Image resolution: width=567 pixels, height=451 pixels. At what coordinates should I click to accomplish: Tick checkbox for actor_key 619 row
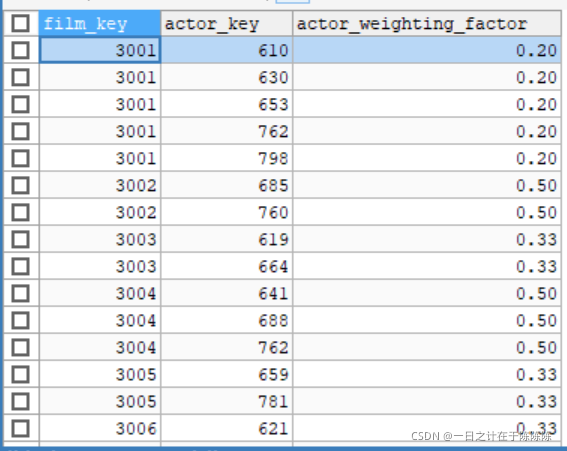pos(20,239)
